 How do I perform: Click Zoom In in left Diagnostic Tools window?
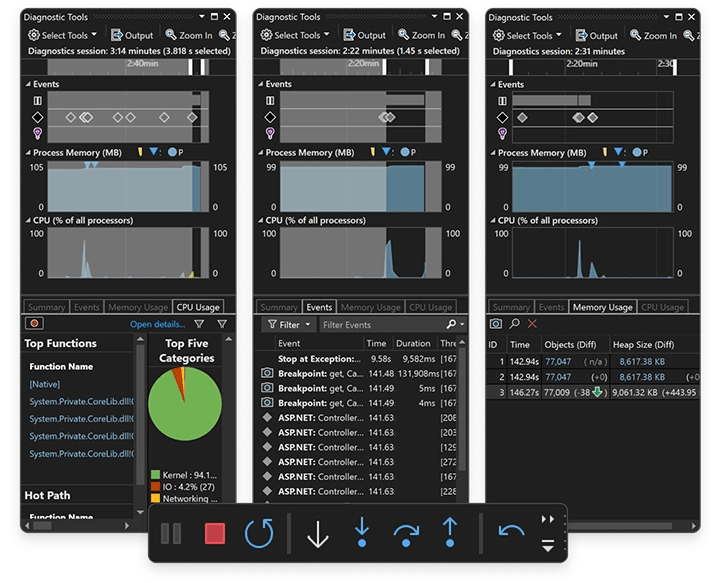(x=189, y=35)
